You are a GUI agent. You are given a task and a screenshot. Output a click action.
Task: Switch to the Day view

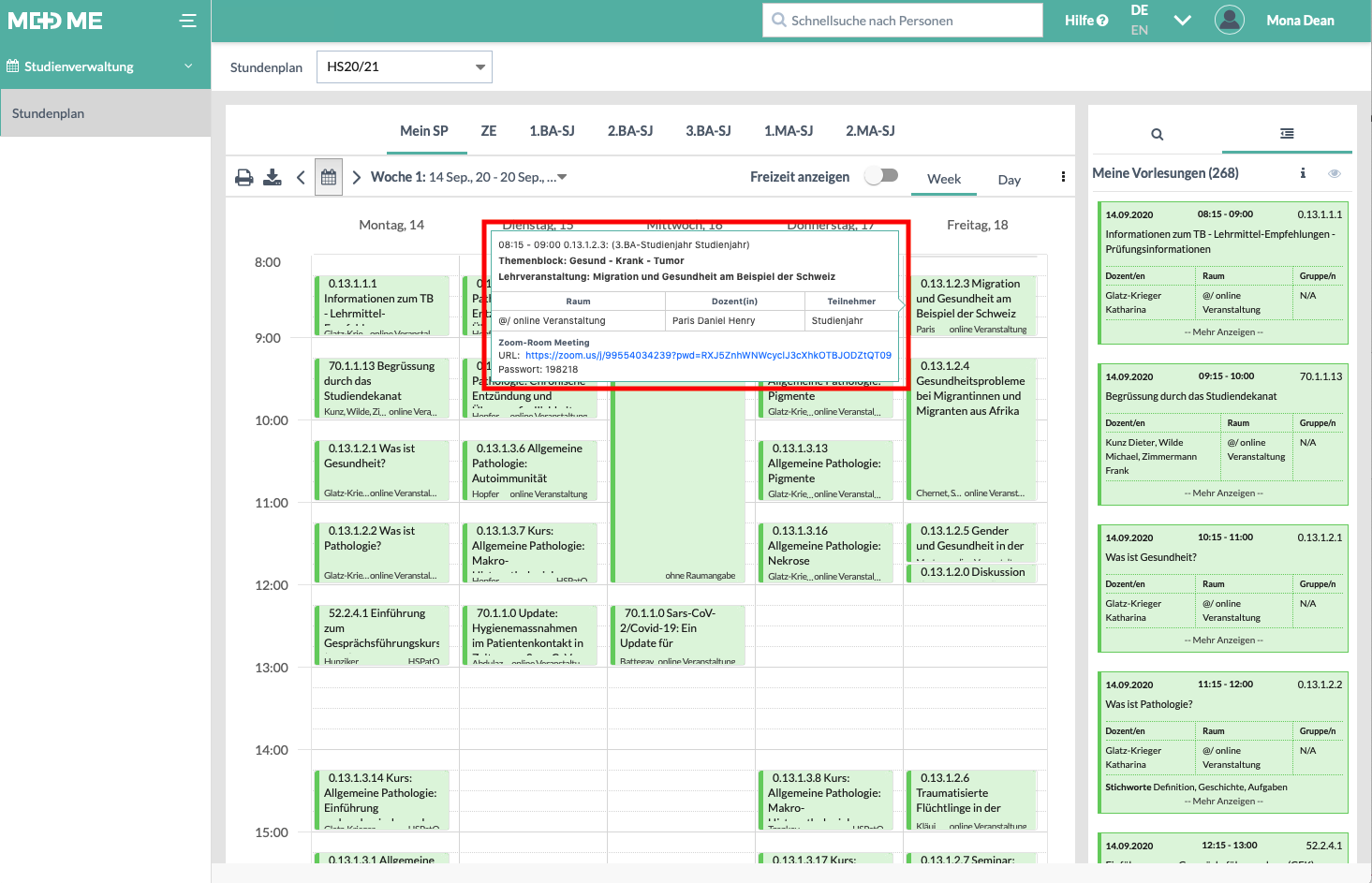[1009, 179]
